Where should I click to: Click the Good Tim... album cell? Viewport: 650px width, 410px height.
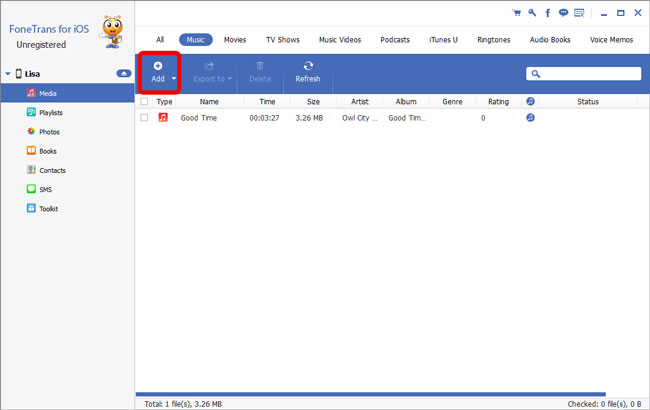tap(407, 118)
